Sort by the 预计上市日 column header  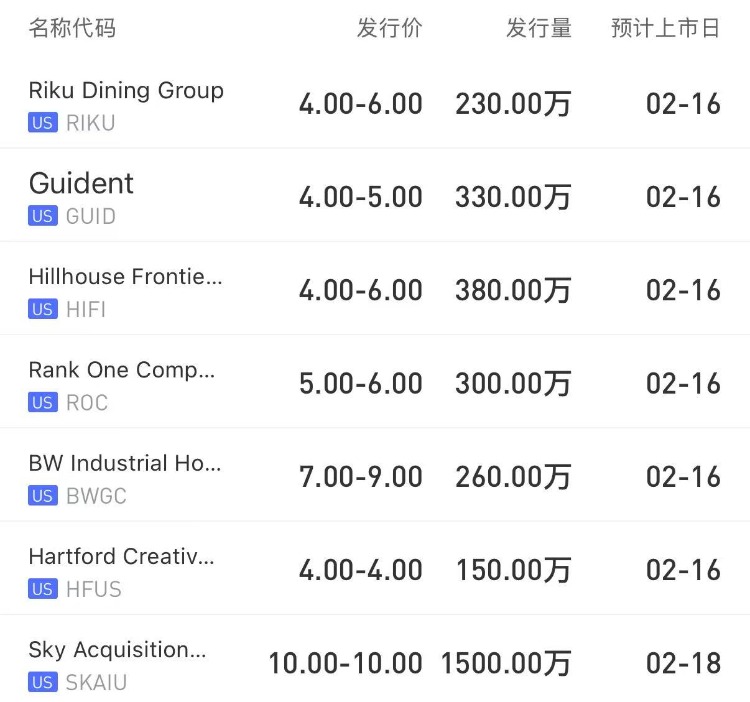665,28
